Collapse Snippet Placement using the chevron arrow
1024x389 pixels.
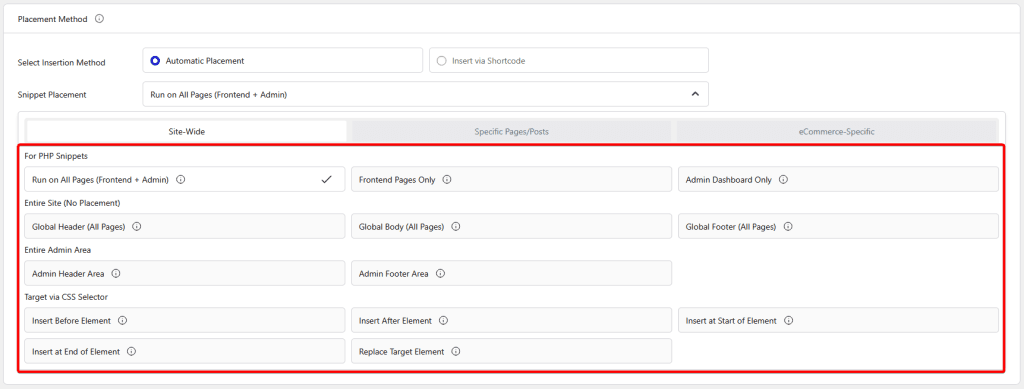[696, 94]
